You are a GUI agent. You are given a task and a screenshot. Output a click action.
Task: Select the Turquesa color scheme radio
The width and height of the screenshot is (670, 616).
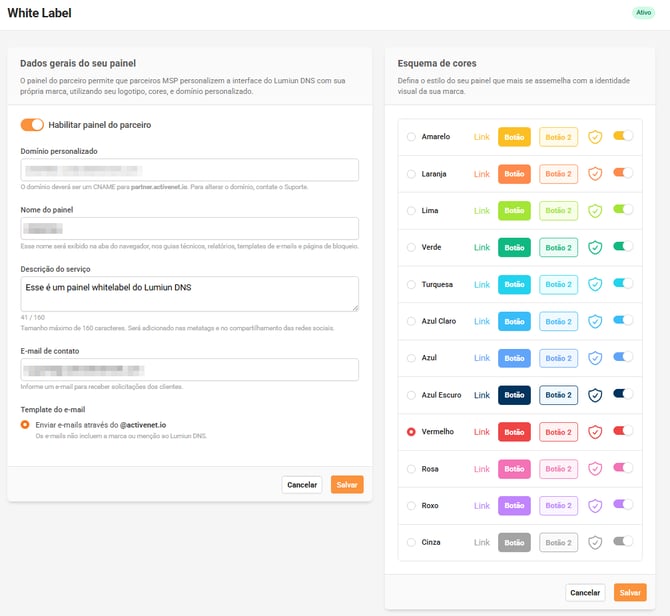pos(411,284)
